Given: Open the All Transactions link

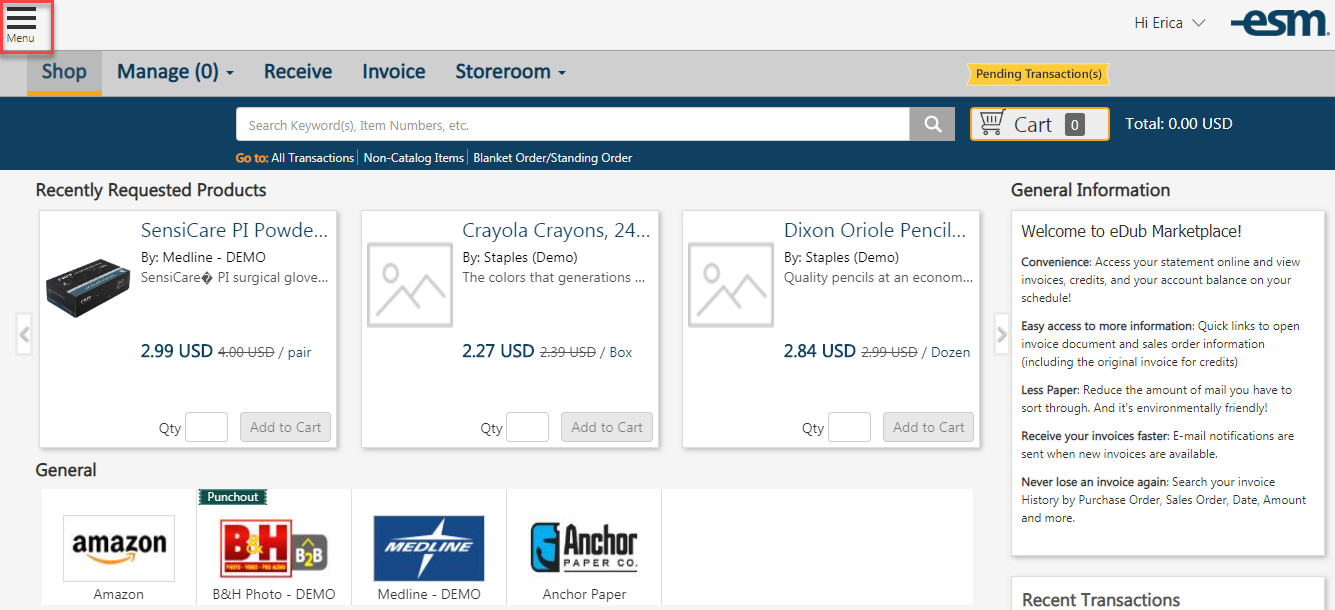Looking at the screenshot, I should (313, 158).
